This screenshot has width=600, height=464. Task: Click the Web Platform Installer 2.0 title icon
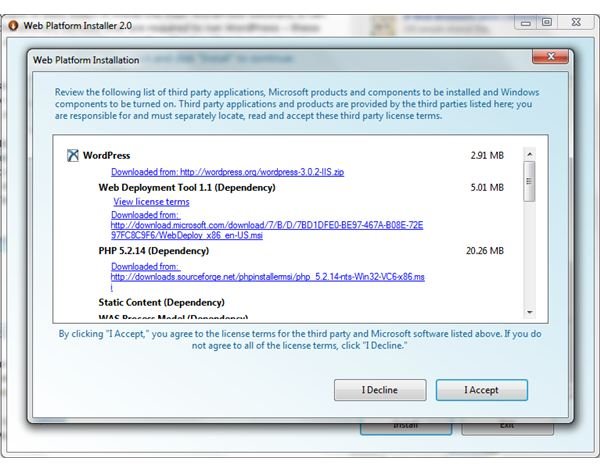14,26
